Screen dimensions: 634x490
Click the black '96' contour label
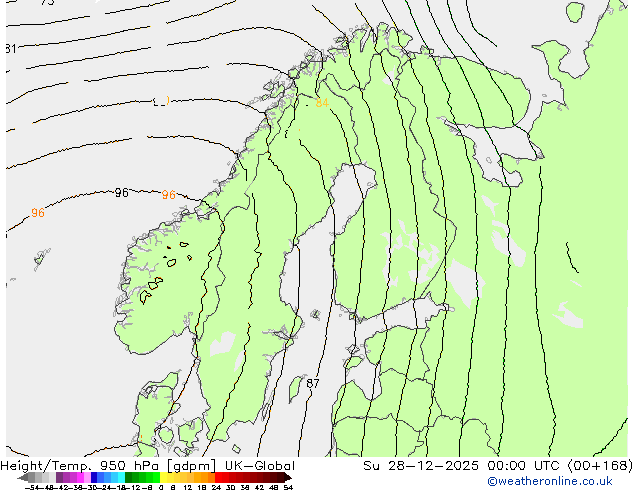(121, 193)
